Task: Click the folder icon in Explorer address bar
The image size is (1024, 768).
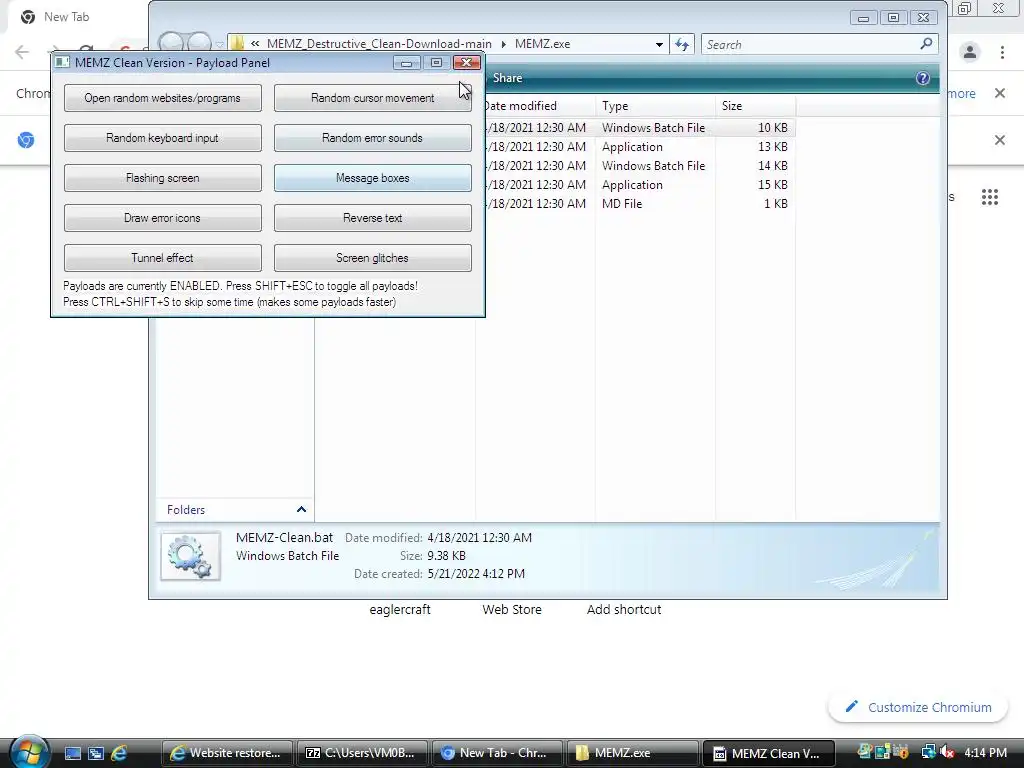Action: (238, 44)
